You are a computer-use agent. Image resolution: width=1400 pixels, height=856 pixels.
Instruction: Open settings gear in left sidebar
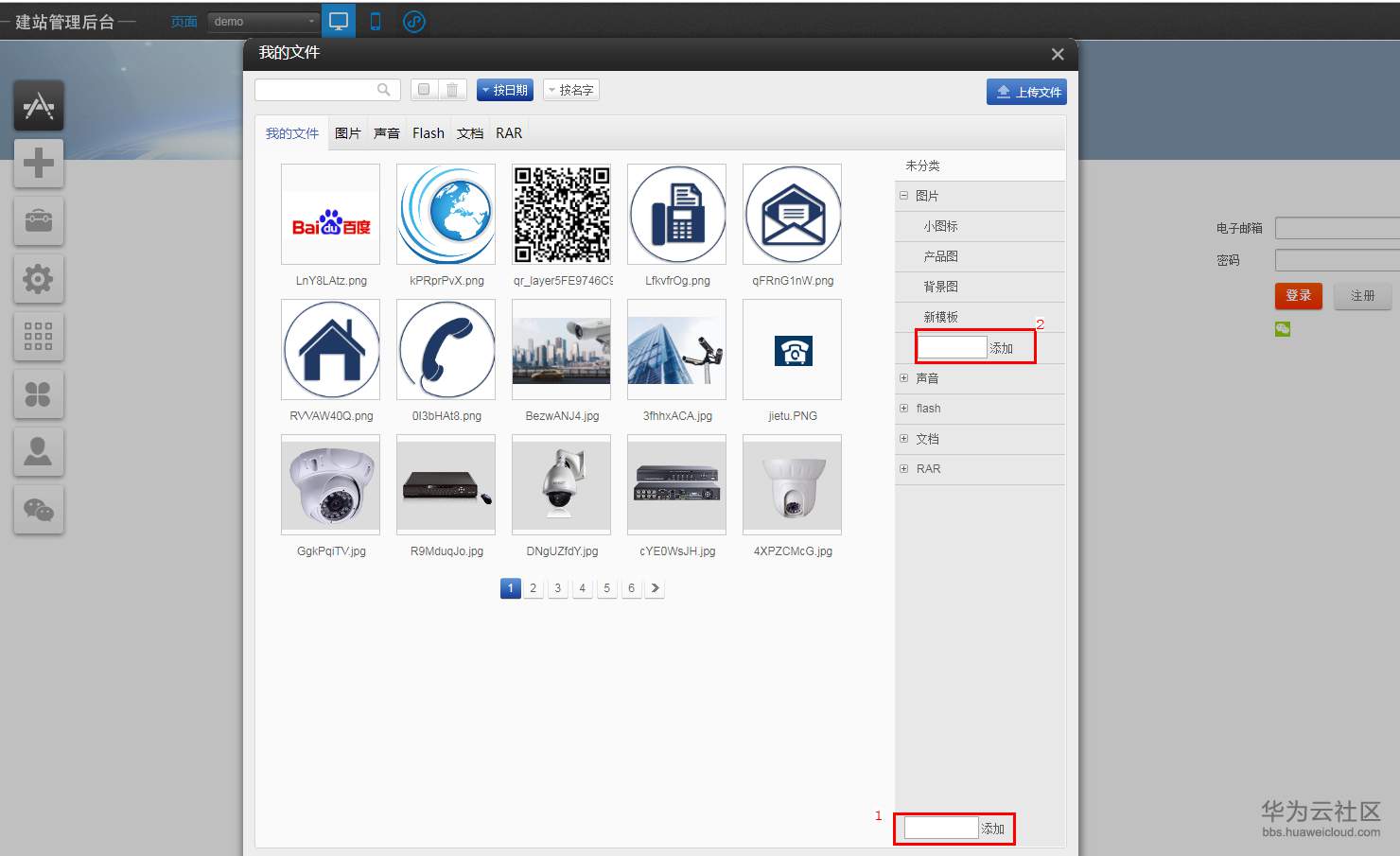pyautogui.click(x=39, y=279)
